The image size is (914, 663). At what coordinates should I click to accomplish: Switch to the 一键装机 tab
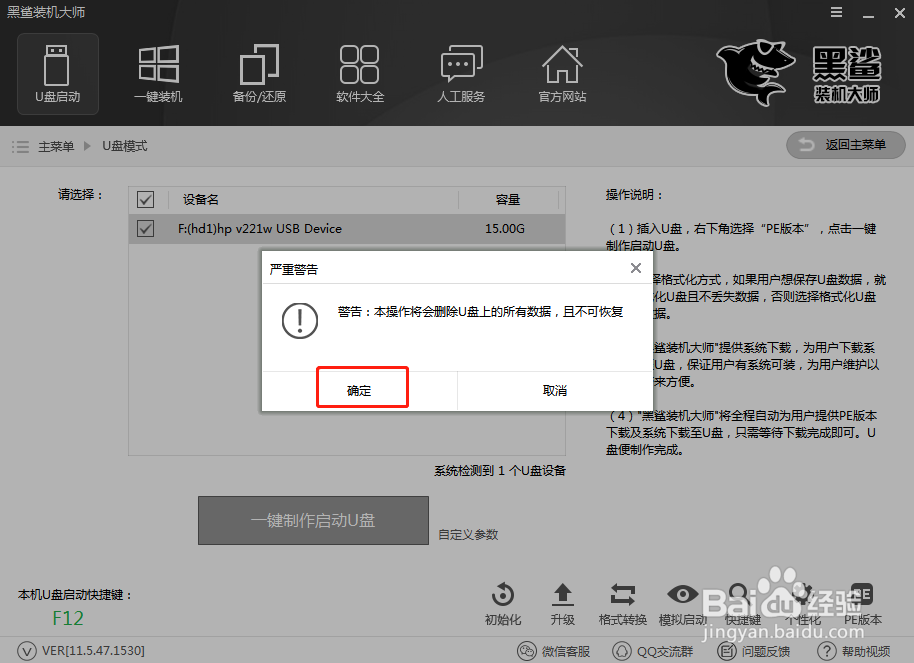158,73
